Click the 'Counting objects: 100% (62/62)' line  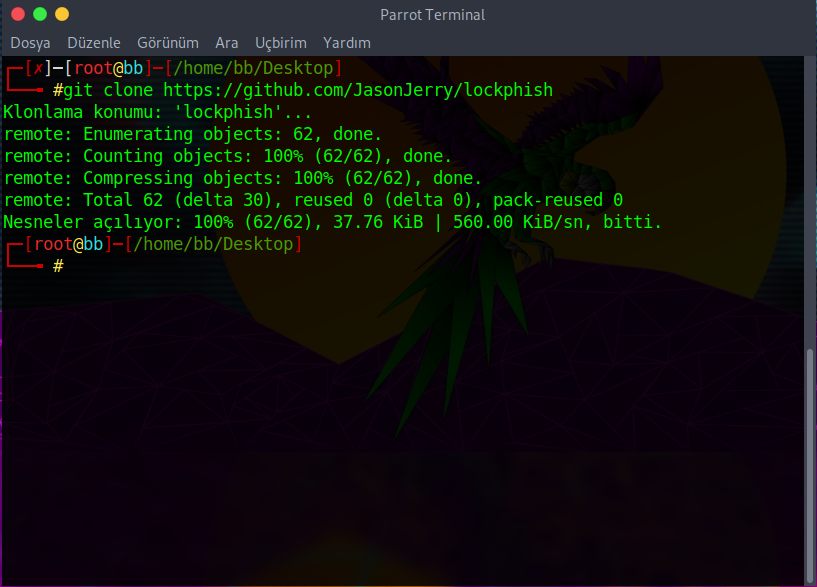click(228, 156)
